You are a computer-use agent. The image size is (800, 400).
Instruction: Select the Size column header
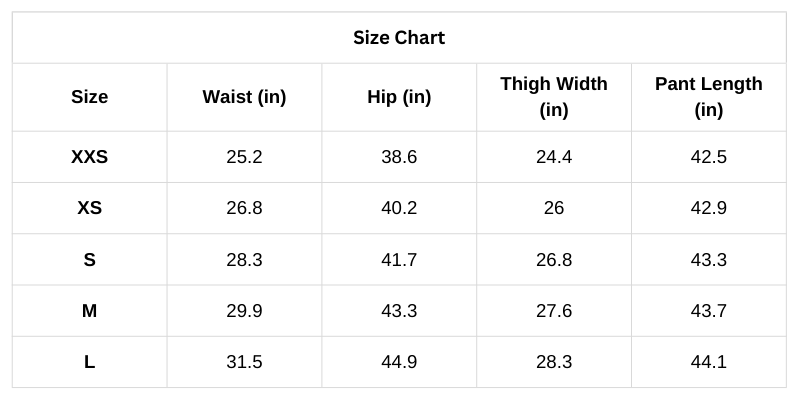(x=89, y=97)
